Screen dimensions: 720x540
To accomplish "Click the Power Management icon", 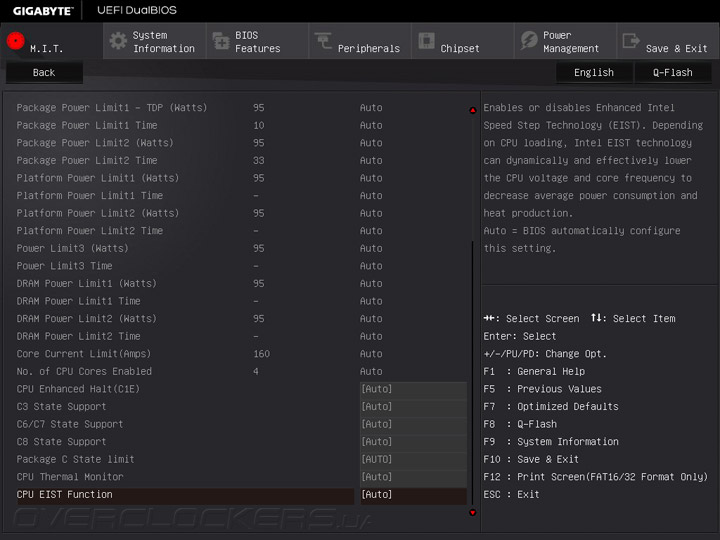I will (x=529, y=41).
